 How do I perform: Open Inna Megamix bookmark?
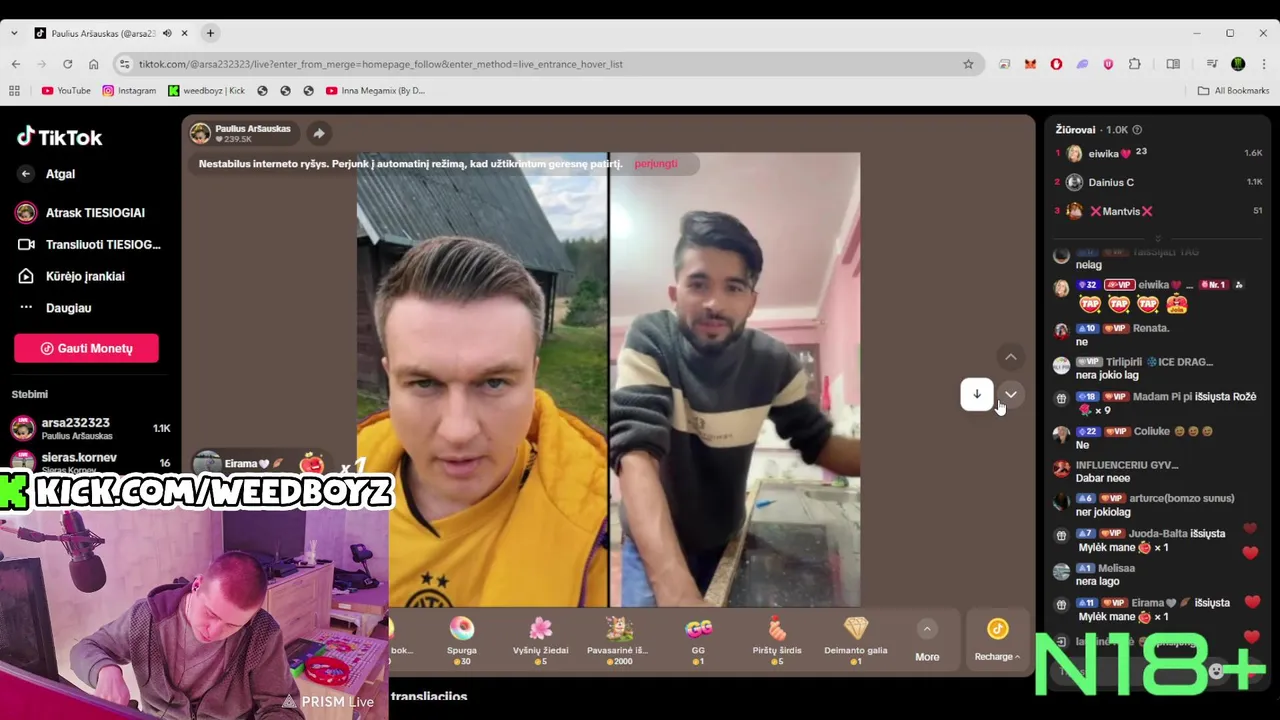[x=375, y=91]
